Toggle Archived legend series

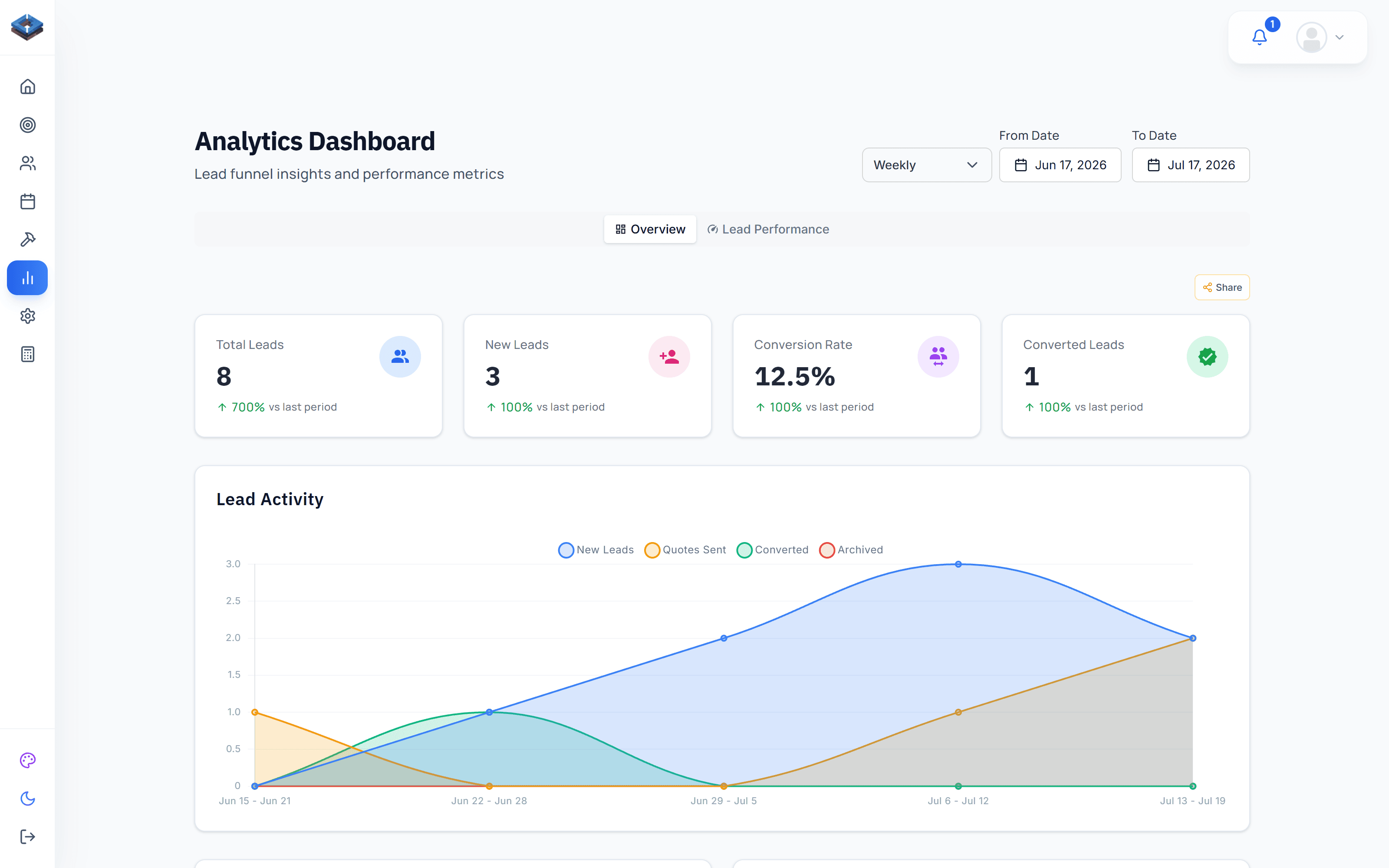pos(851,550)
